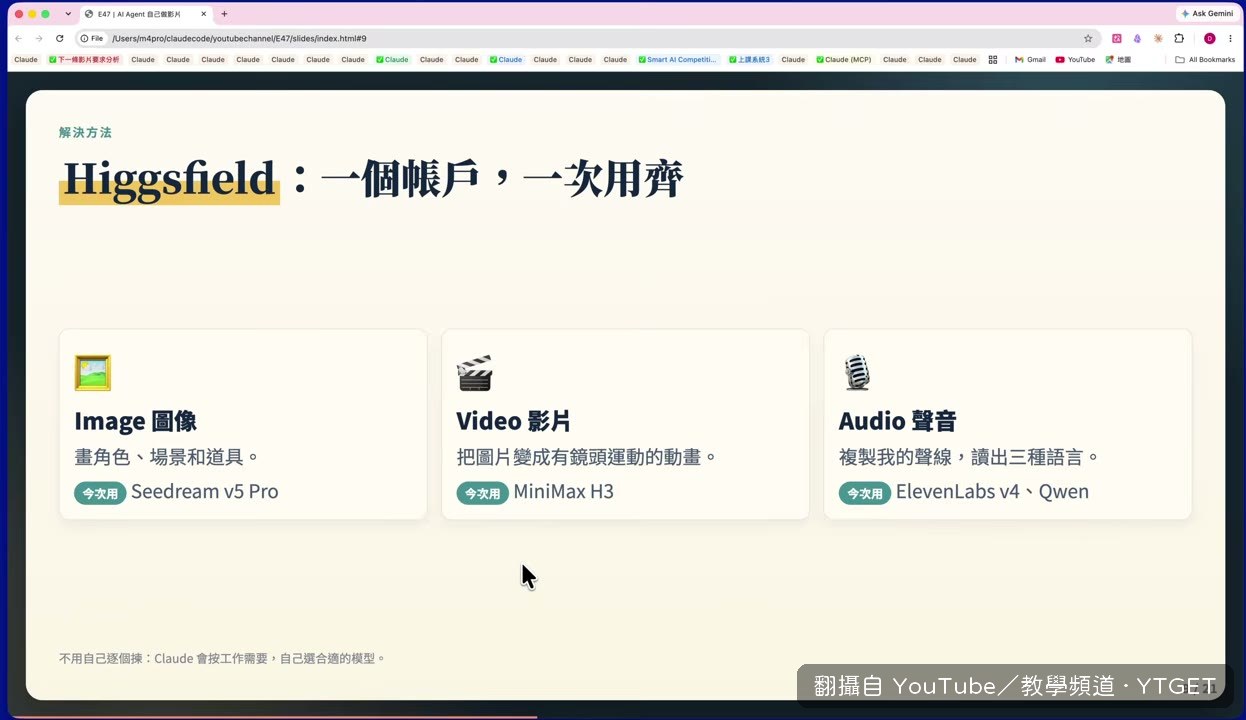Open the purple extension icon in toolbar
Image resolution: width=1246 pixels, height=720 pixels.
1137,38
